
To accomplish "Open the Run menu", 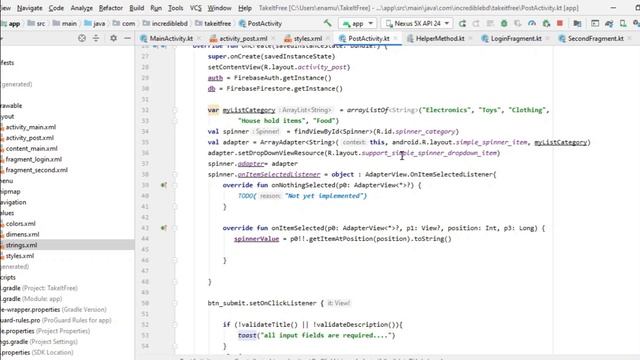I will click(x=156, y=8).
